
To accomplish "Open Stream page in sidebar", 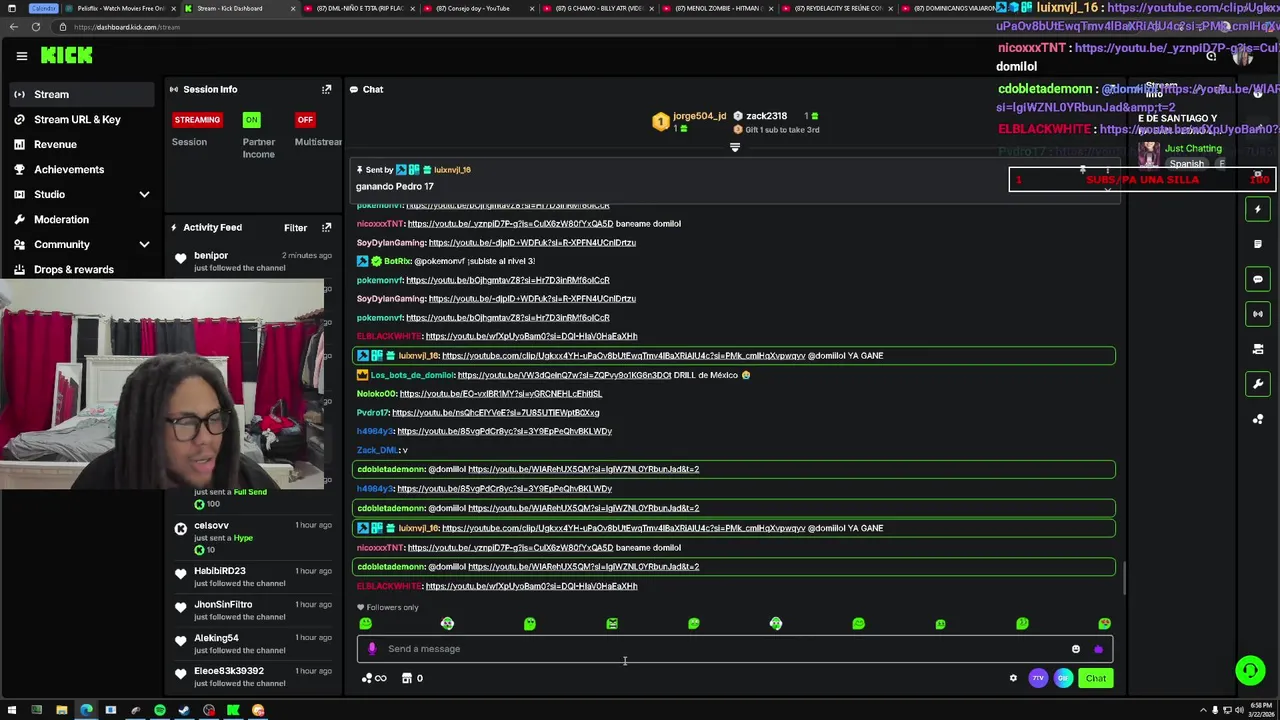I will click(x=80, y=94).
